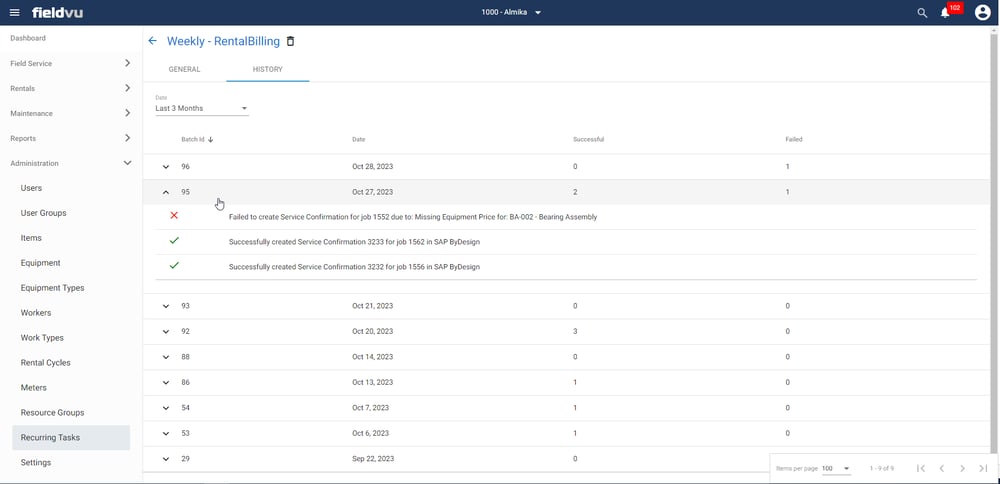Open Equipment Types page
The image size is (1000, 484).
[52, 288]
